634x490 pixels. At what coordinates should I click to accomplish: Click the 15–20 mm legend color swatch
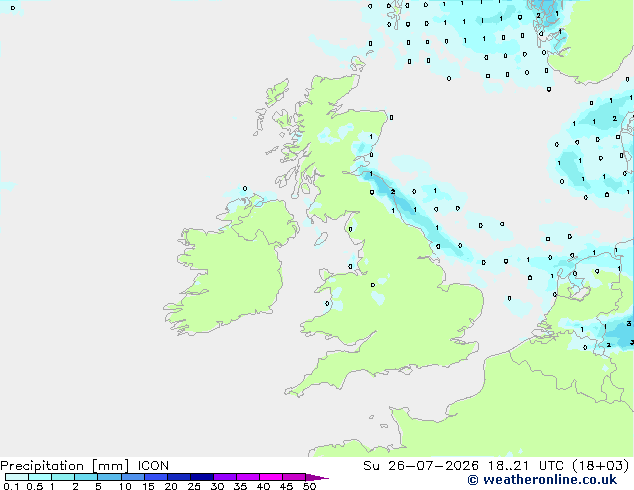(156, 477)
